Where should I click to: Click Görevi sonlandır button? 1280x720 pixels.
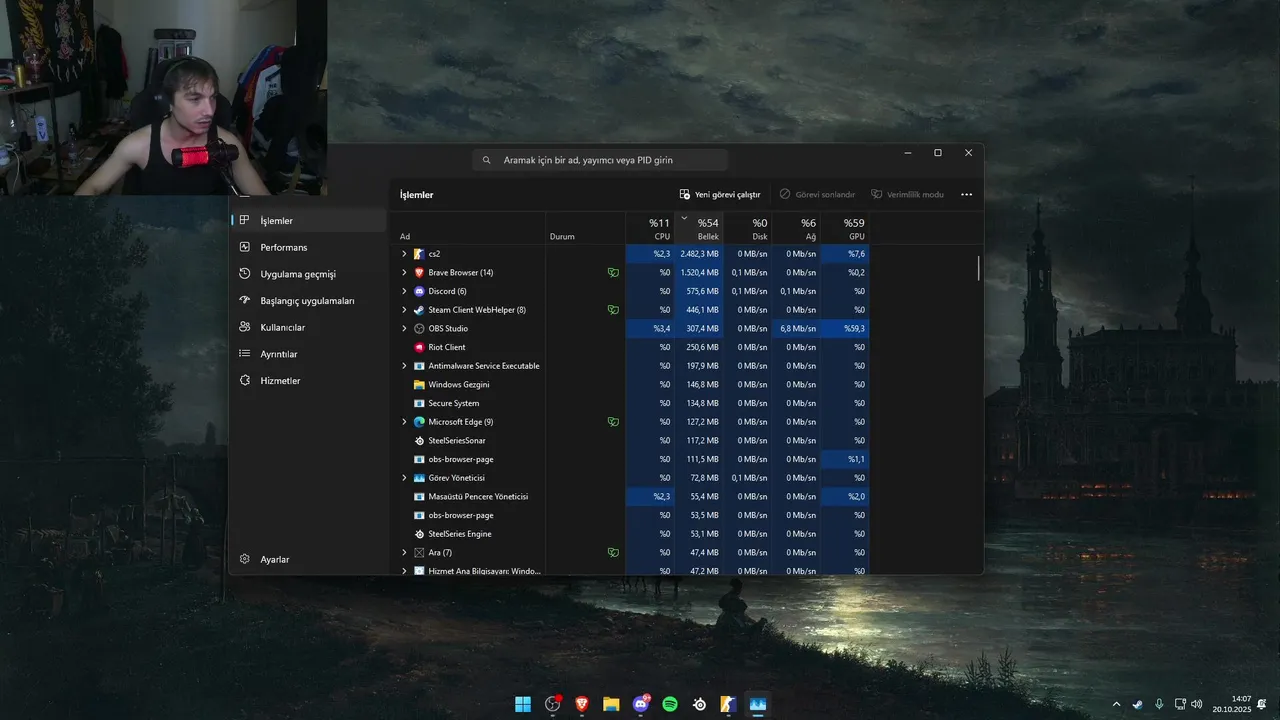tap(817, 194)
